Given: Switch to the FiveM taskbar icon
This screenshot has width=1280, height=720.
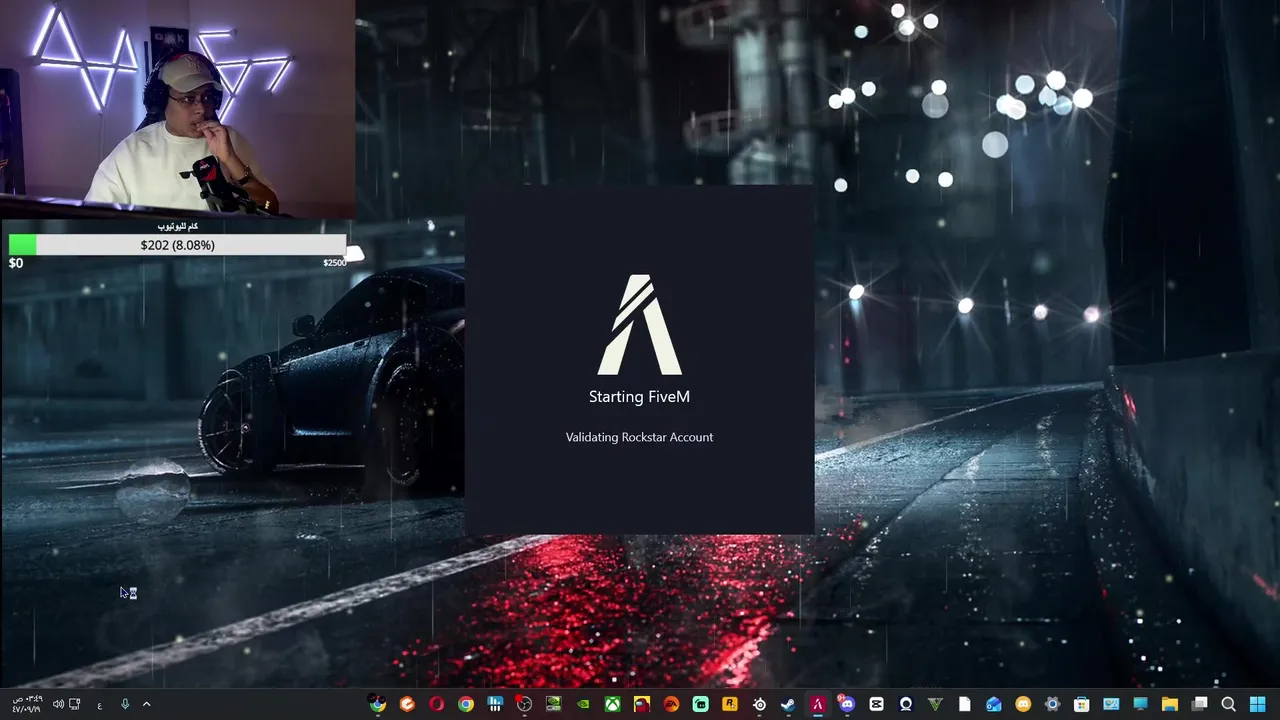Looking at the screenshot, I should pyautogui.click(x=817, y=704).
